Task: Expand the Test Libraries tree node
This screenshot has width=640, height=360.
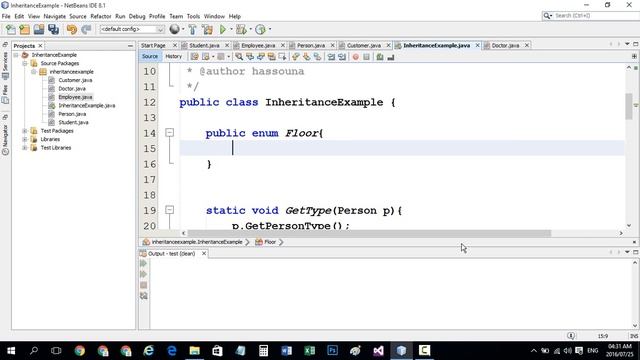Action: [x=25, y=148]
